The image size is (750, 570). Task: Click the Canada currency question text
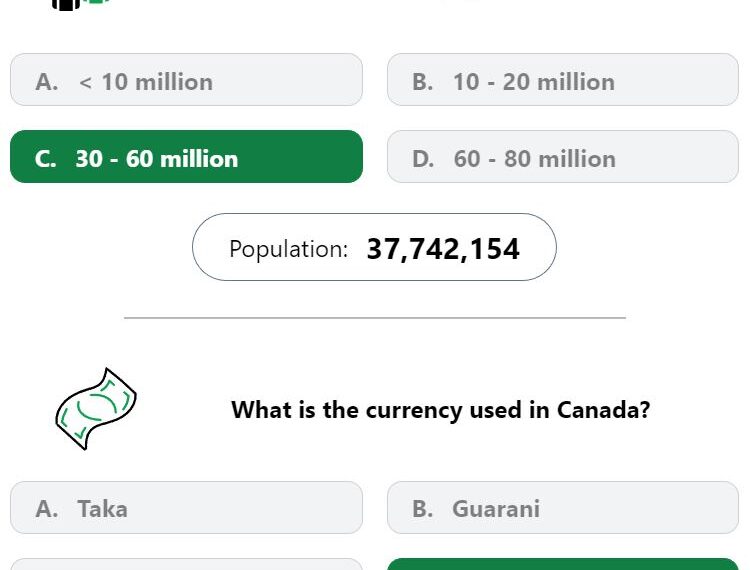441,410
